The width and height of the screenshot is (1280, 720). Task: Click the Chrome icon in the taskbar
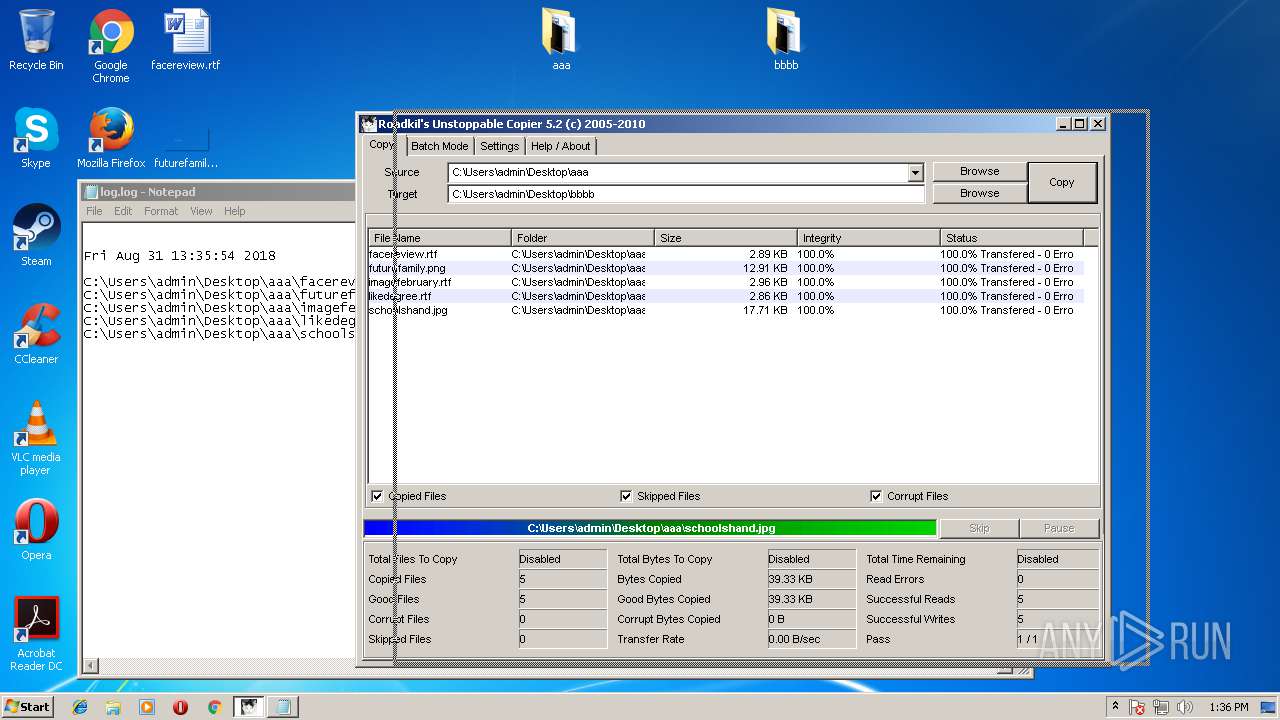tap(214, 707)
